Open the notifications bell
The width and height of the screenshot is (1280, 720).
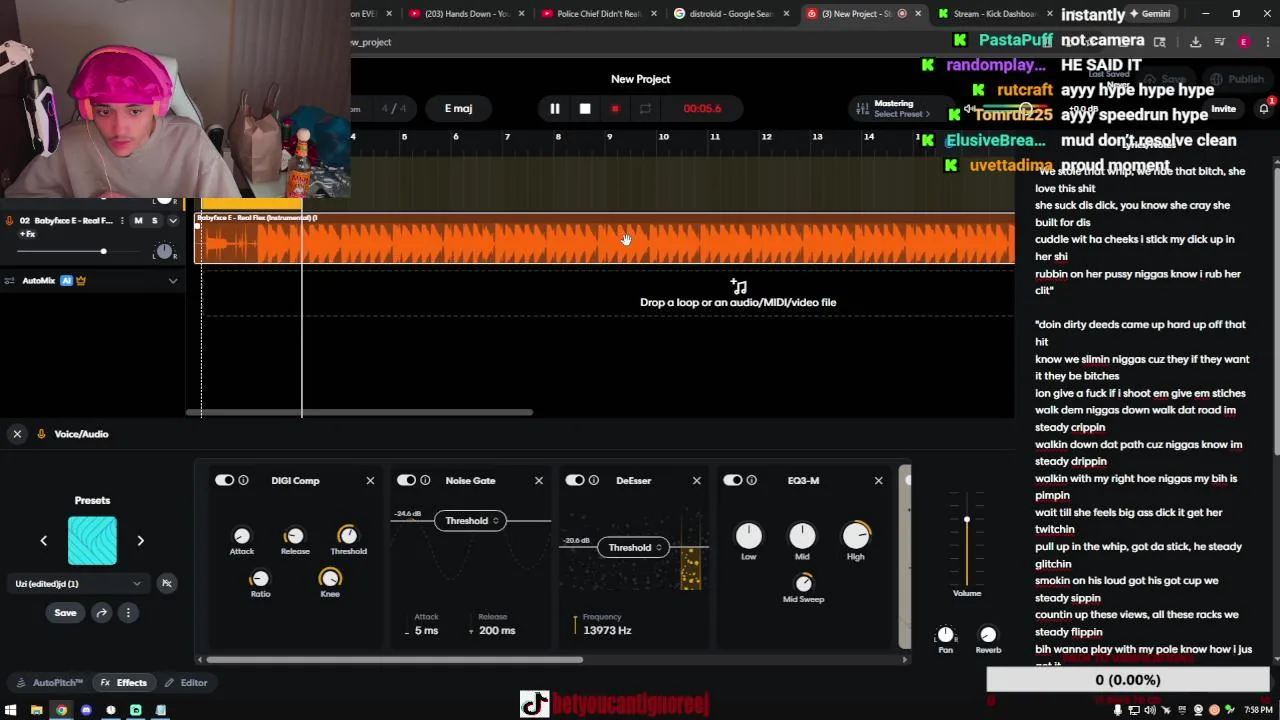pyautogui.click(x=1263, y=108)
